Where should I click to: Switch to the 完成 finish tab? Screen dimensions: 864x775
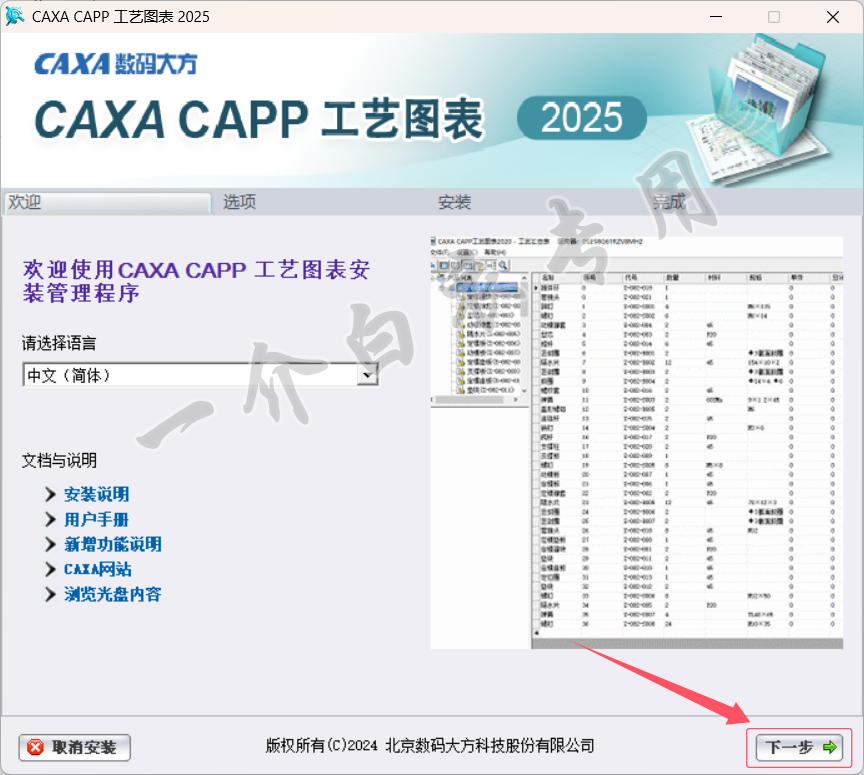pyautogui.click(x=669, y=202)
